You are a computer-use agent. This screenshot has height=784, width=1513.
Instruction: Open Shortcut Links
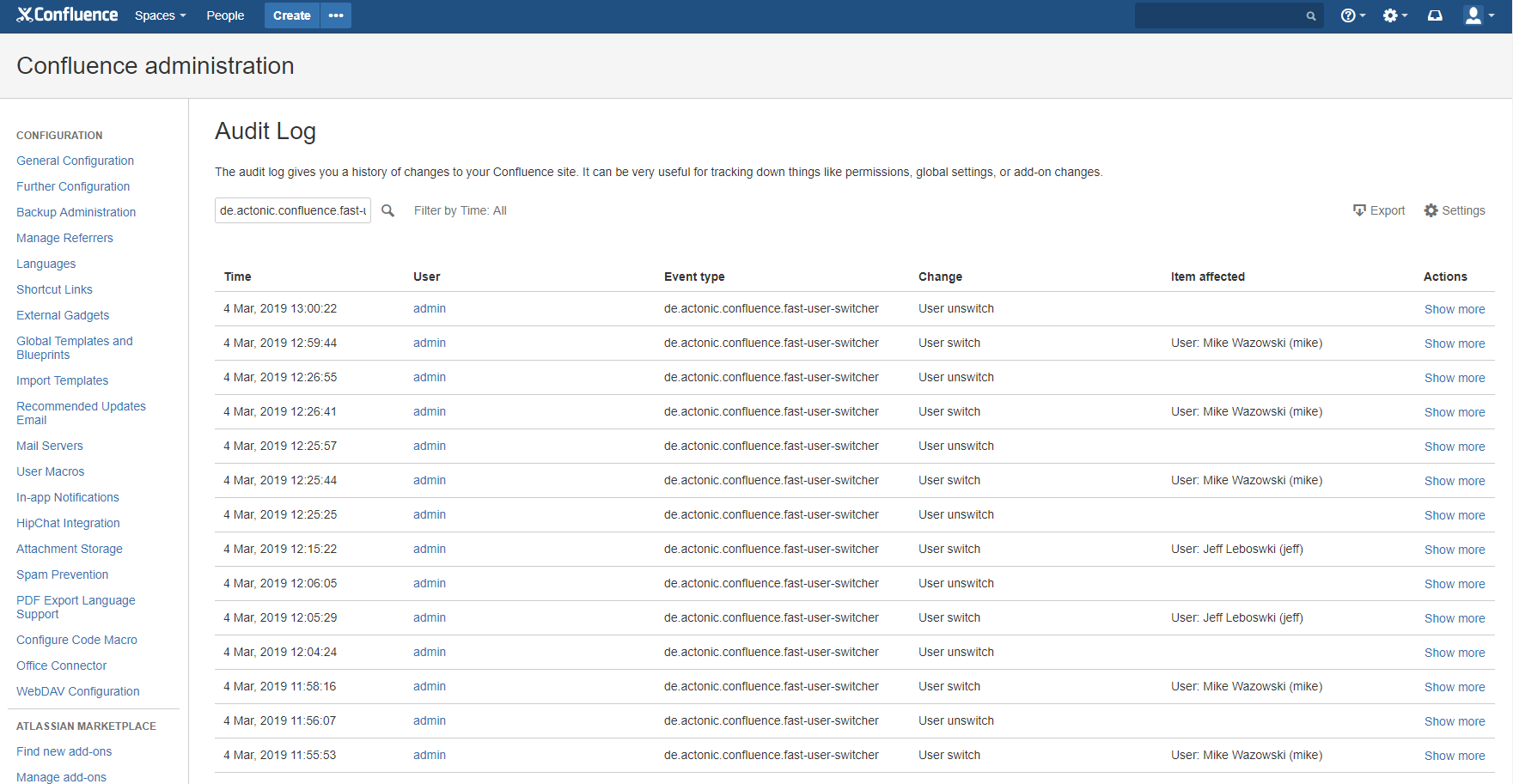54,289
